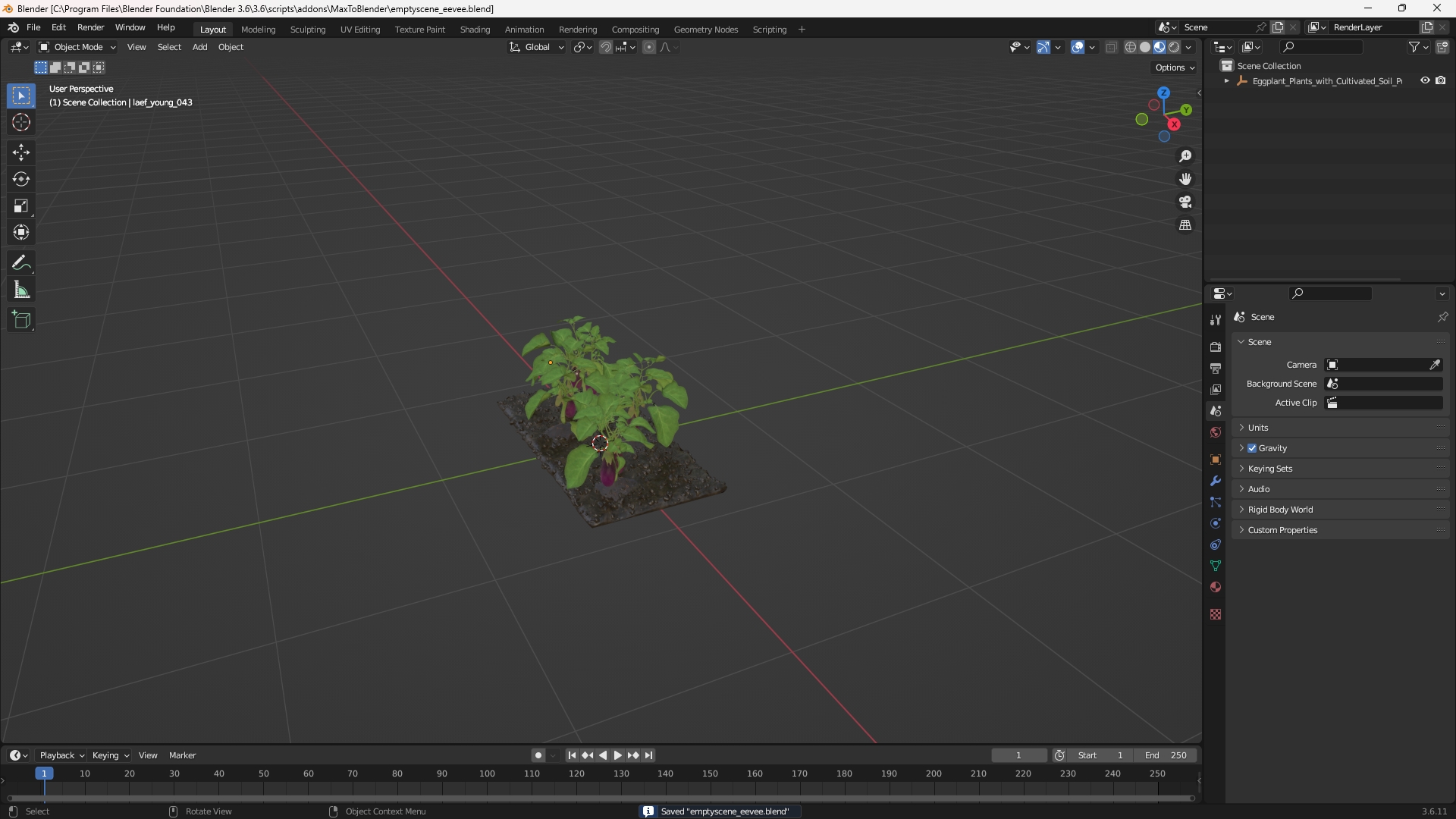Open the Render properties tab

(1216, 347)
